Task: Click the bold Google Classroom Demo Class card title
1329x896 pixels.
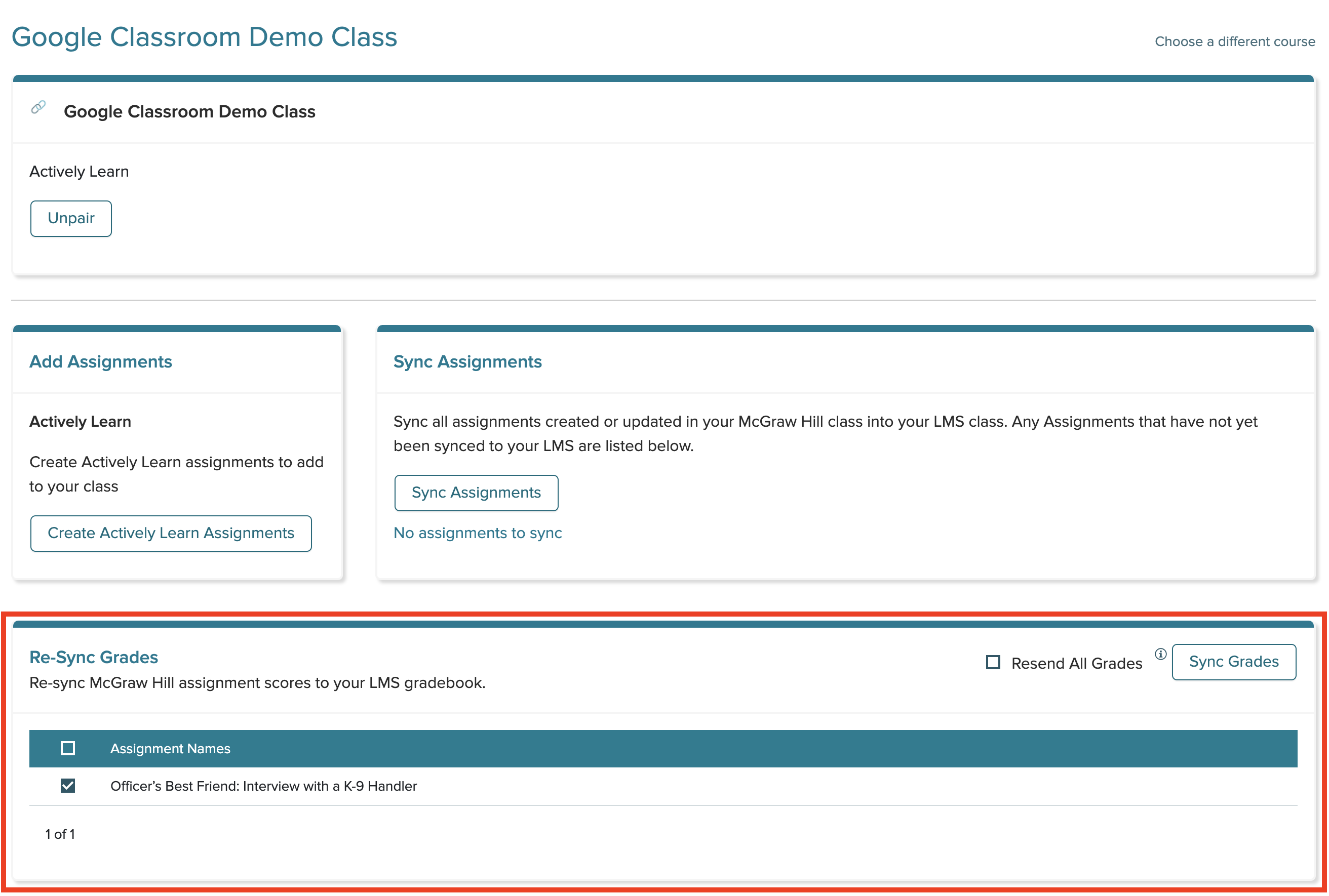Action: pyautogui.click(x=189, y=111)
